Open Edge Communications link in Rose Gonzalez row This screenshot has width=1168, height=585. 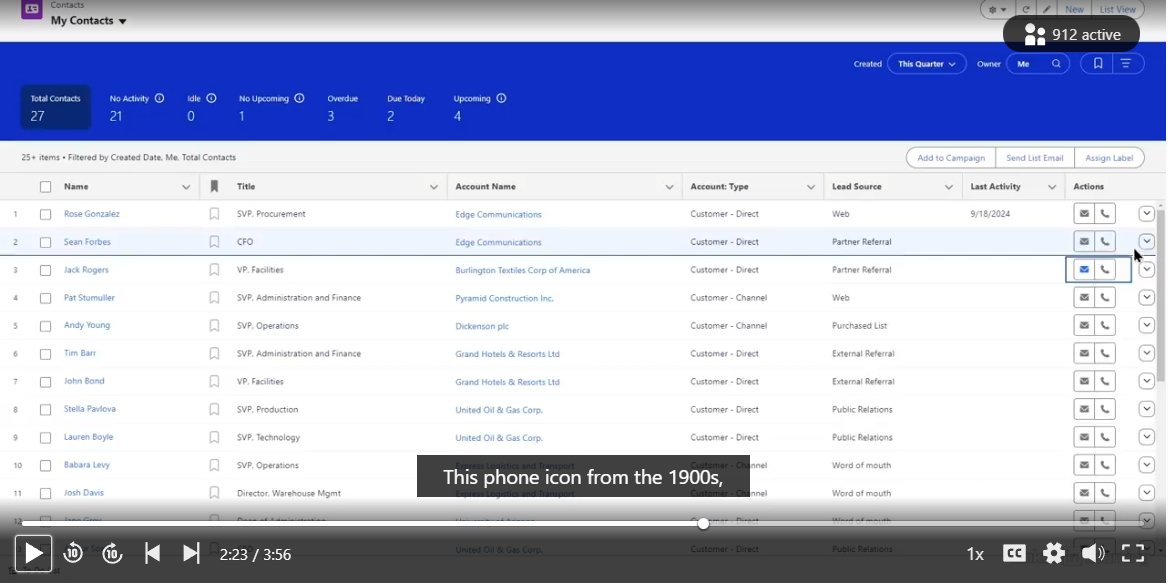pyautogui.click(x=498, y=215)
